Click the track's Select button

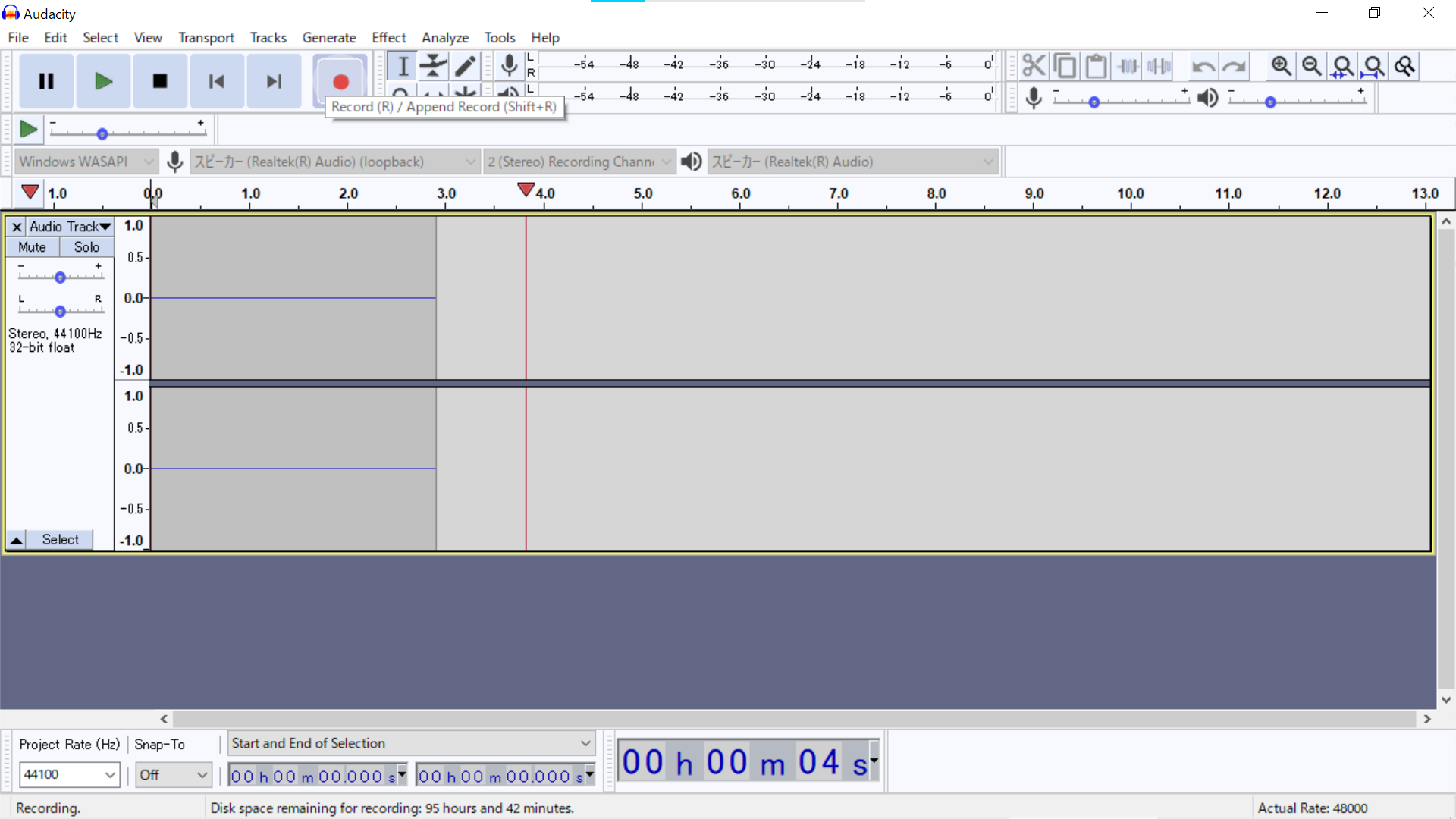pos(60,540)
